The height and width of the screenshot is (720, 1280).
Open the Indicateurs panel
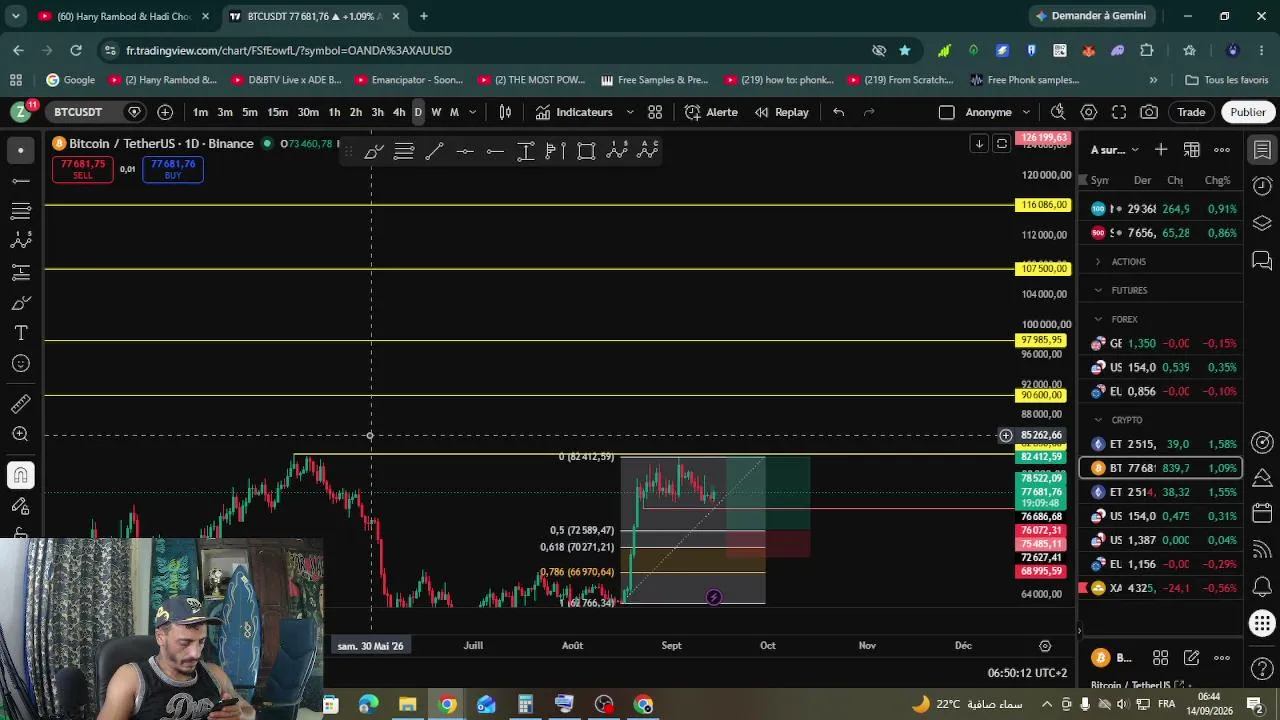(574, 112)
